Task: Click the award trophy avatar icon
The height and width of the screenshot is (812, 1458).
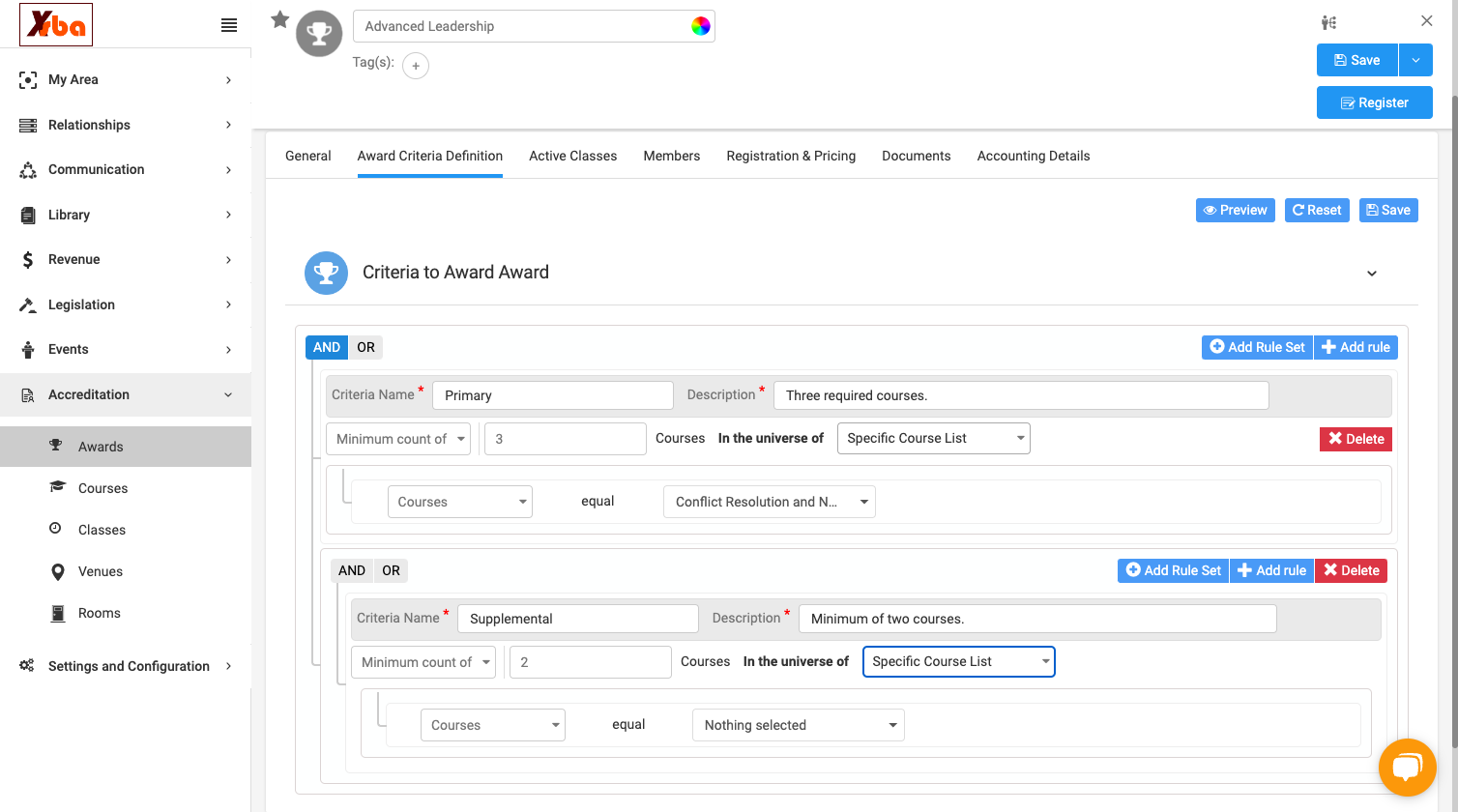Action: point(319,34)
